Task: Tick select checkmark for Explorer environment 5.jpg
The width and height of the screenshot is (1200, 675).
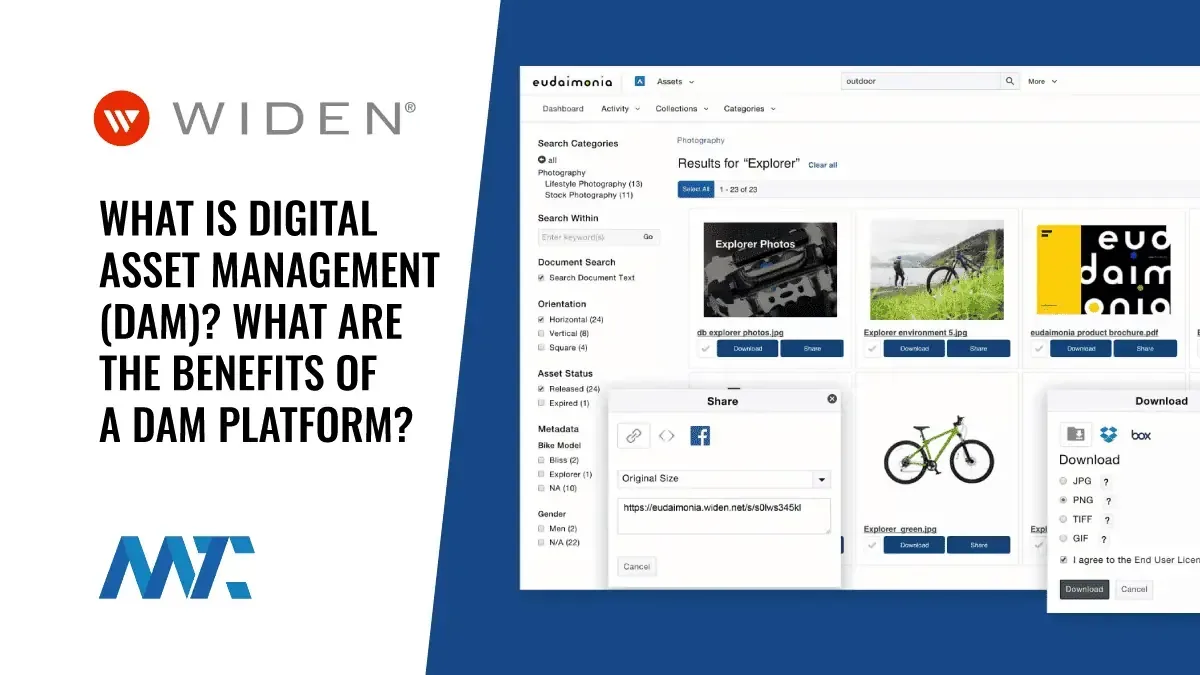Action: pyautogui.click(x=872, y=349)
